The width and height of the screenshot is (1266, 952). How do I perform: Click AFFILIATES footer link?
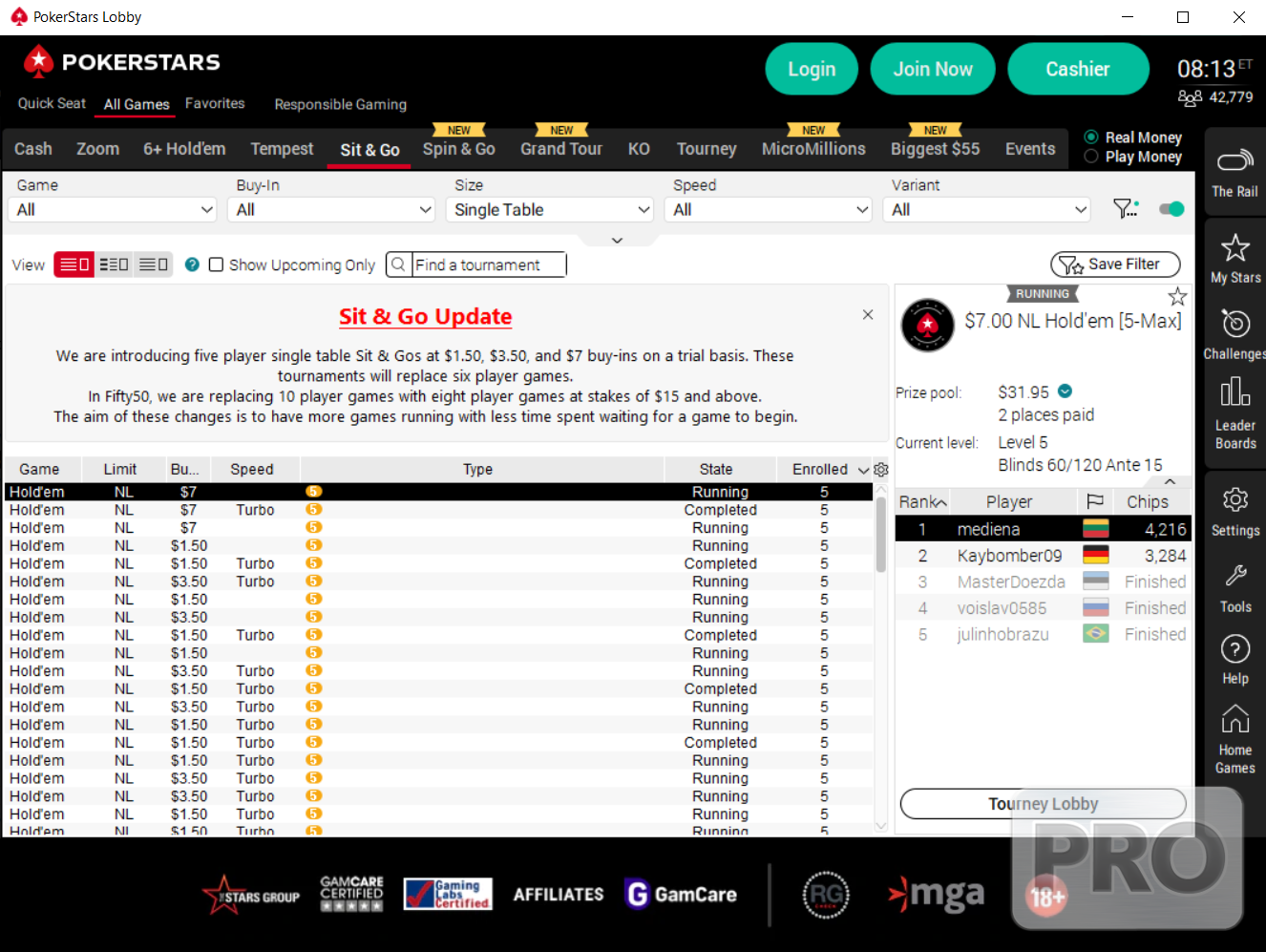pos(559,895)
